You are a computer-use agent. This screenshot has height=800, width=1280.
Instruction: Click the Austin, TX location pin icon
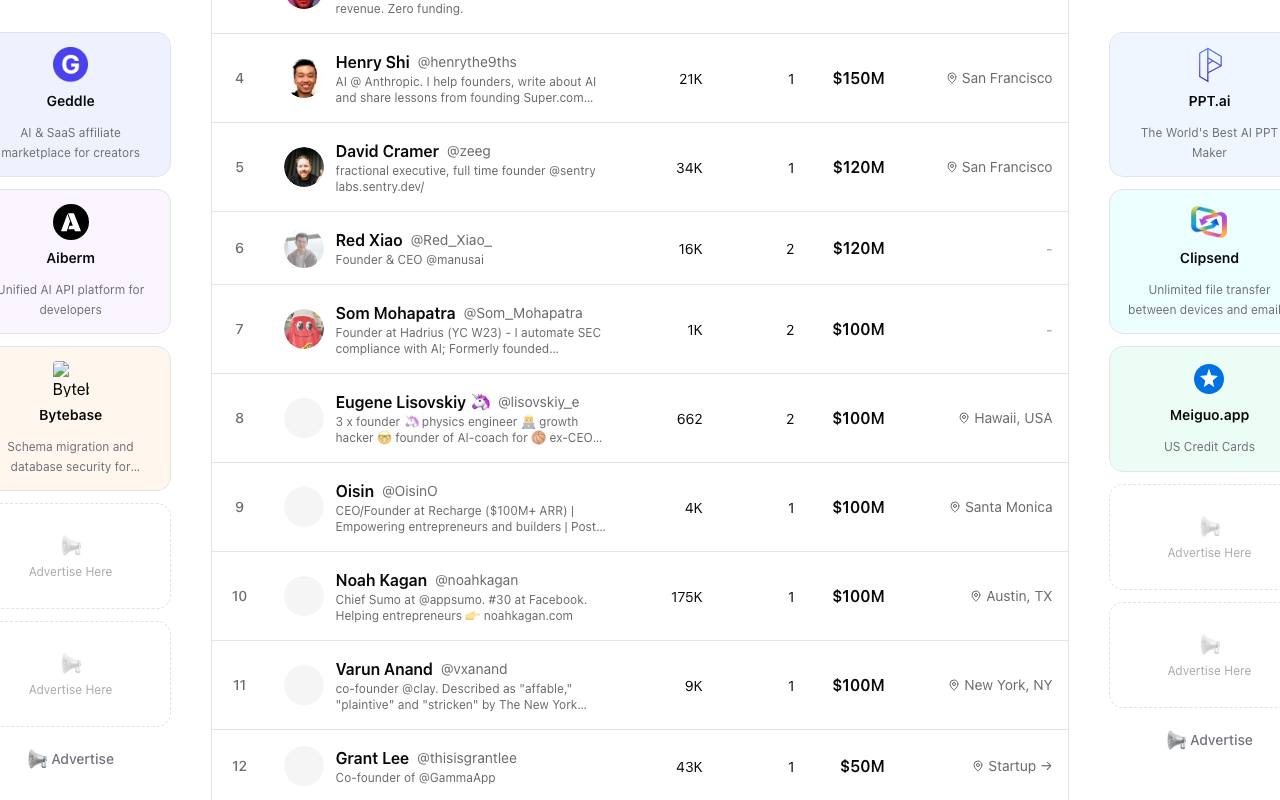(x=976, y=596)
